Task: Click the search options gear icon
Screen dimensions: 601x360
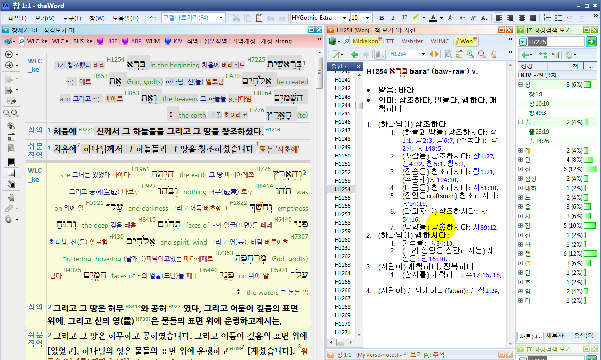Action: (569, 54)
